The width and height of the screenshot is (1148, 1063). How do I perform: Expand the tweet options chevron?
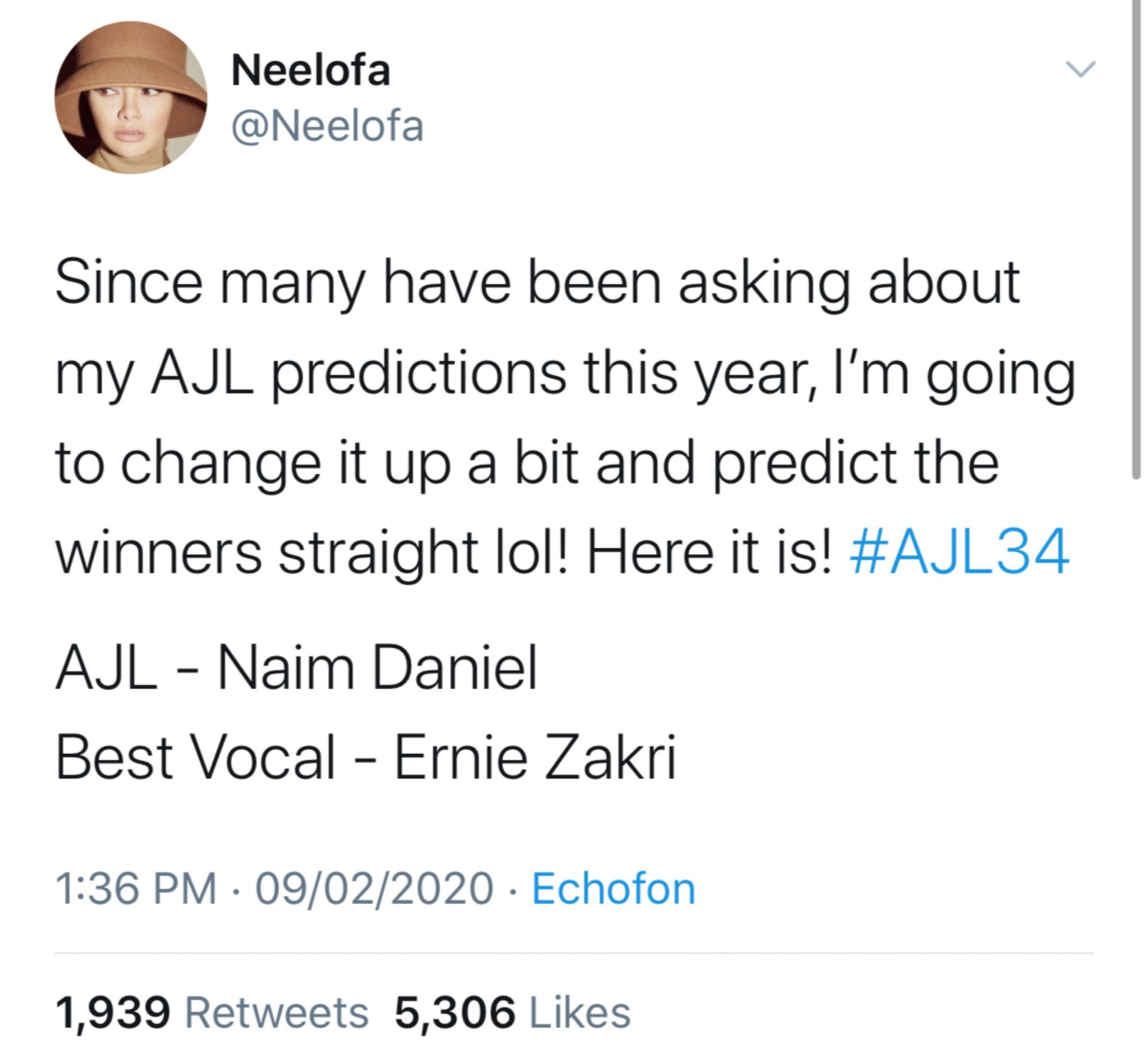tap(1081, 69)
